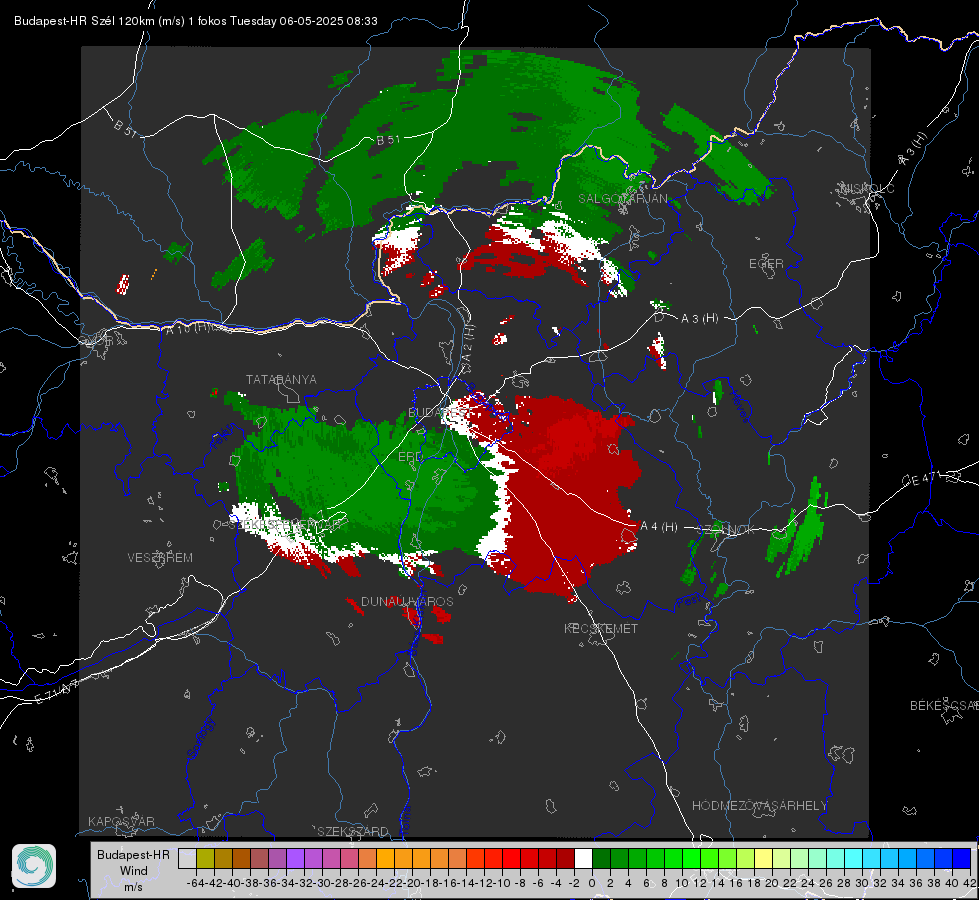
Task: Click the SZOLNOK city label
Action: coord(726,530)
